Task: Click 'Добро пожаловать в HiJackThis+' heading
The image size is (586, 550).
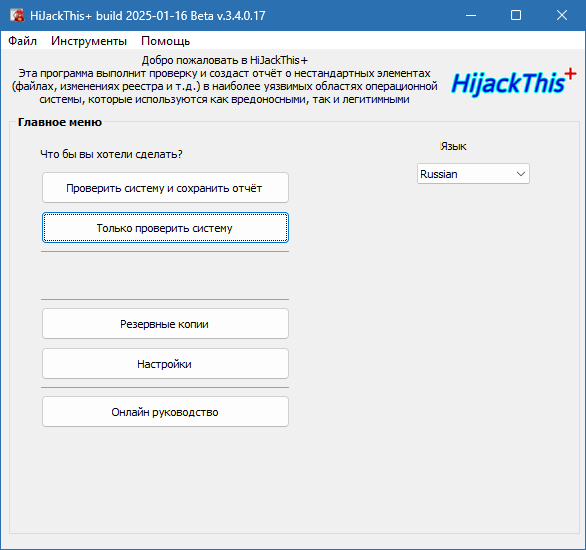Action: 225,60
